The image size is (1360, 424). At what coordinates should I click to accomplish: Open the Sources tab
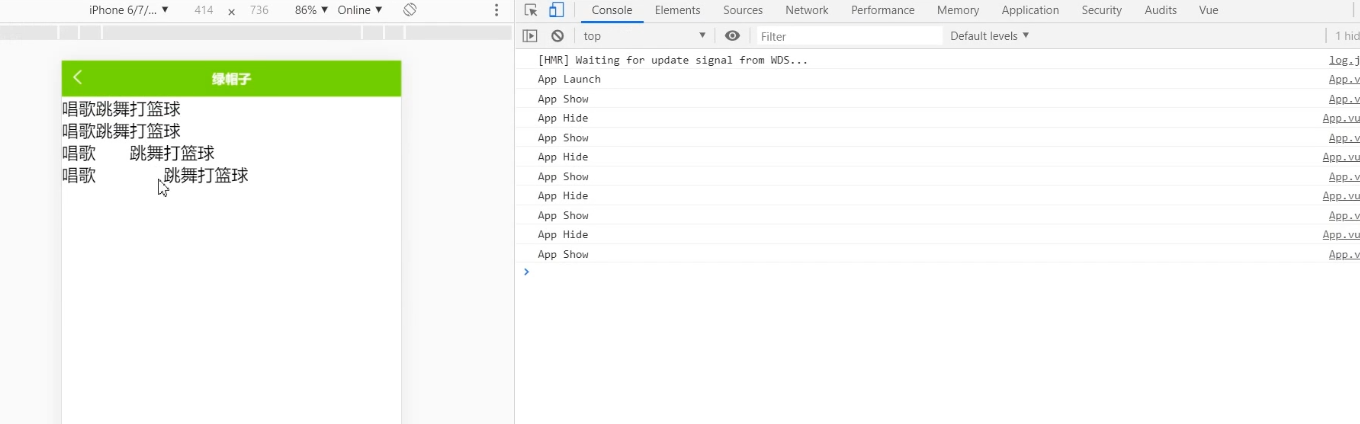[743, 10]
